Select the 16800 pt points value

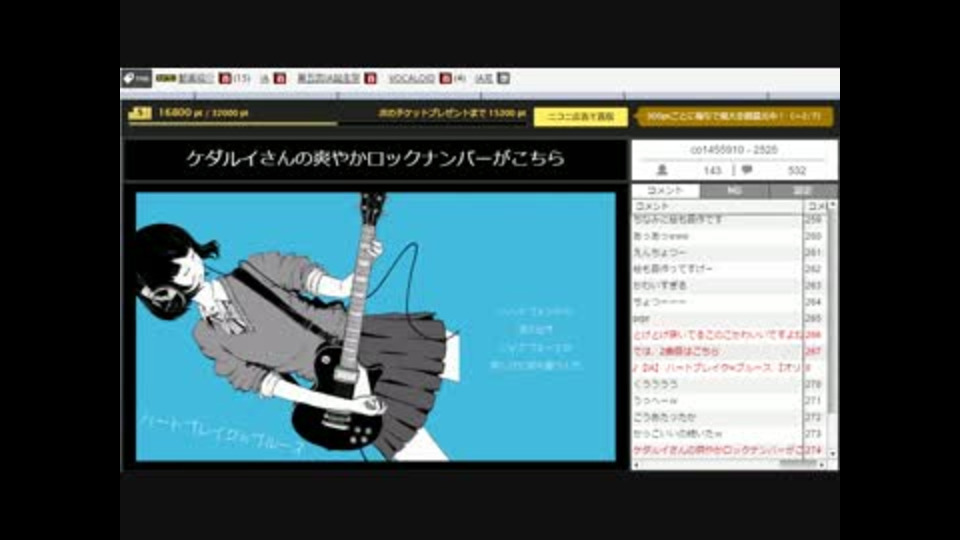coord(180,113)
